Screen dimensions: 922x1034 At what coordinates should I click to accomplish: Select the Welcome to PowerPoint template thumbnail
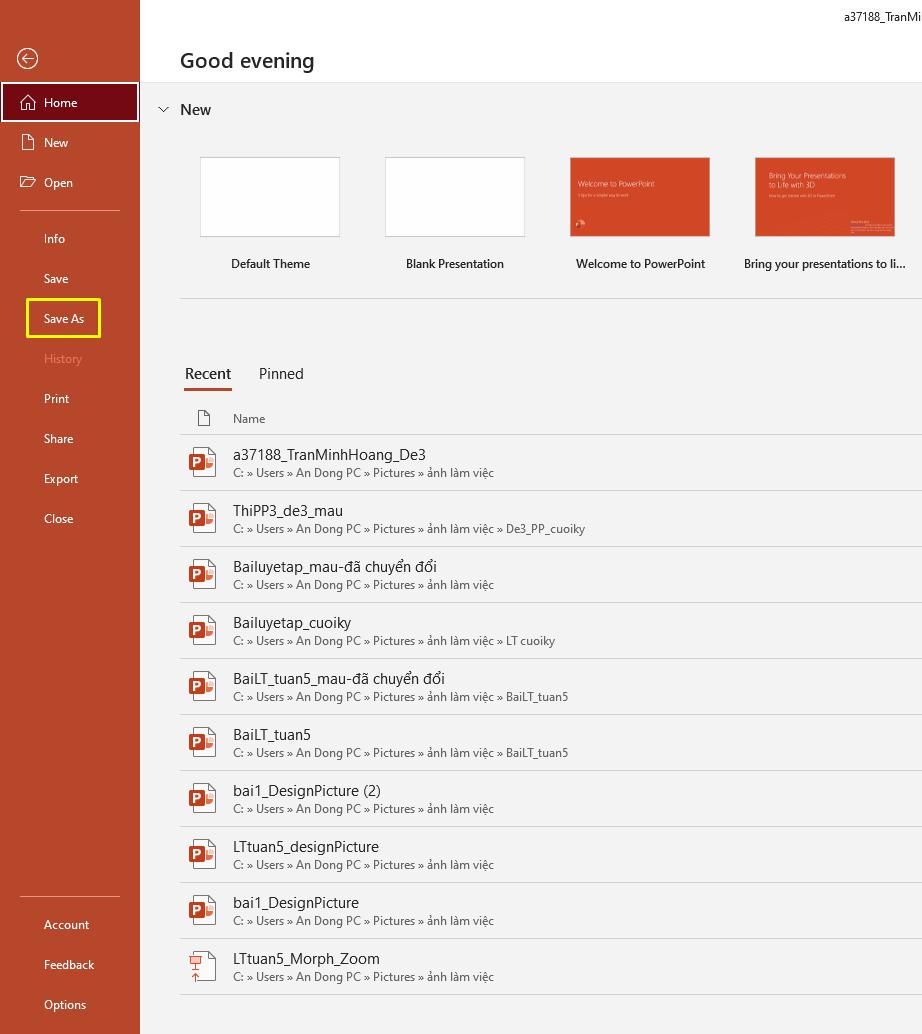[x=639, y=197]
